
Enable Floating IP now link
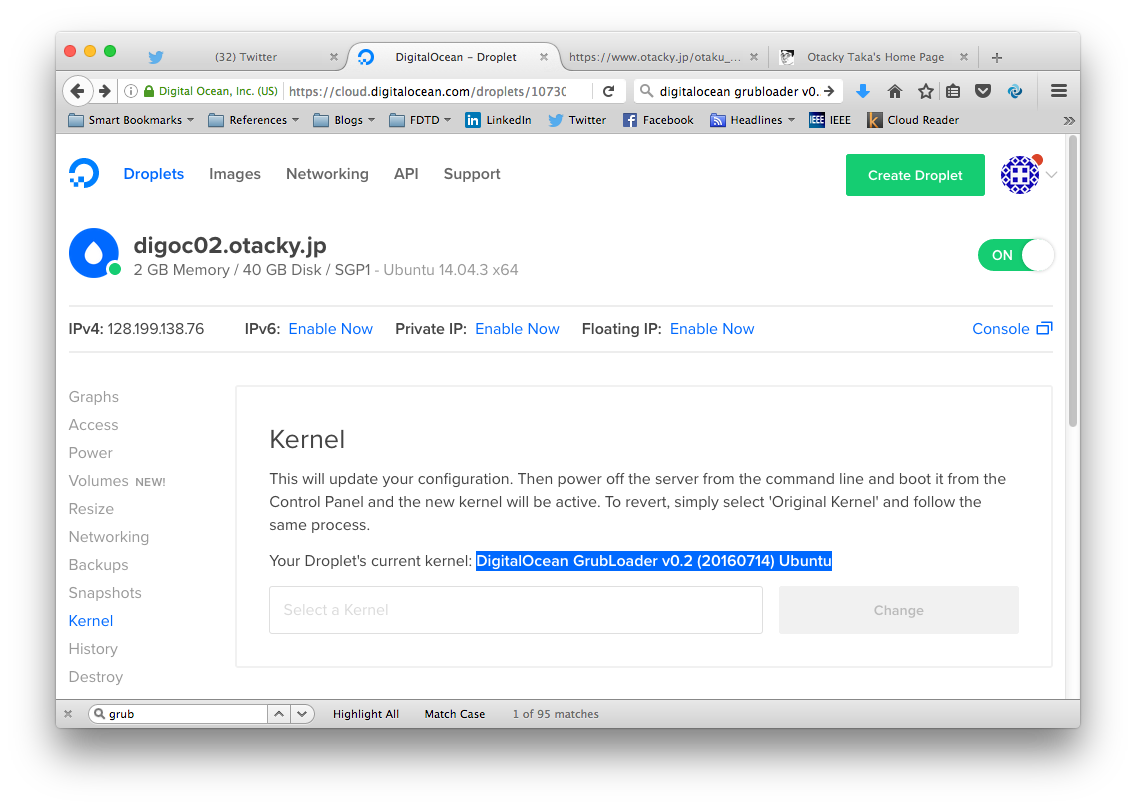pyautogui.click(x=712, y=329)
